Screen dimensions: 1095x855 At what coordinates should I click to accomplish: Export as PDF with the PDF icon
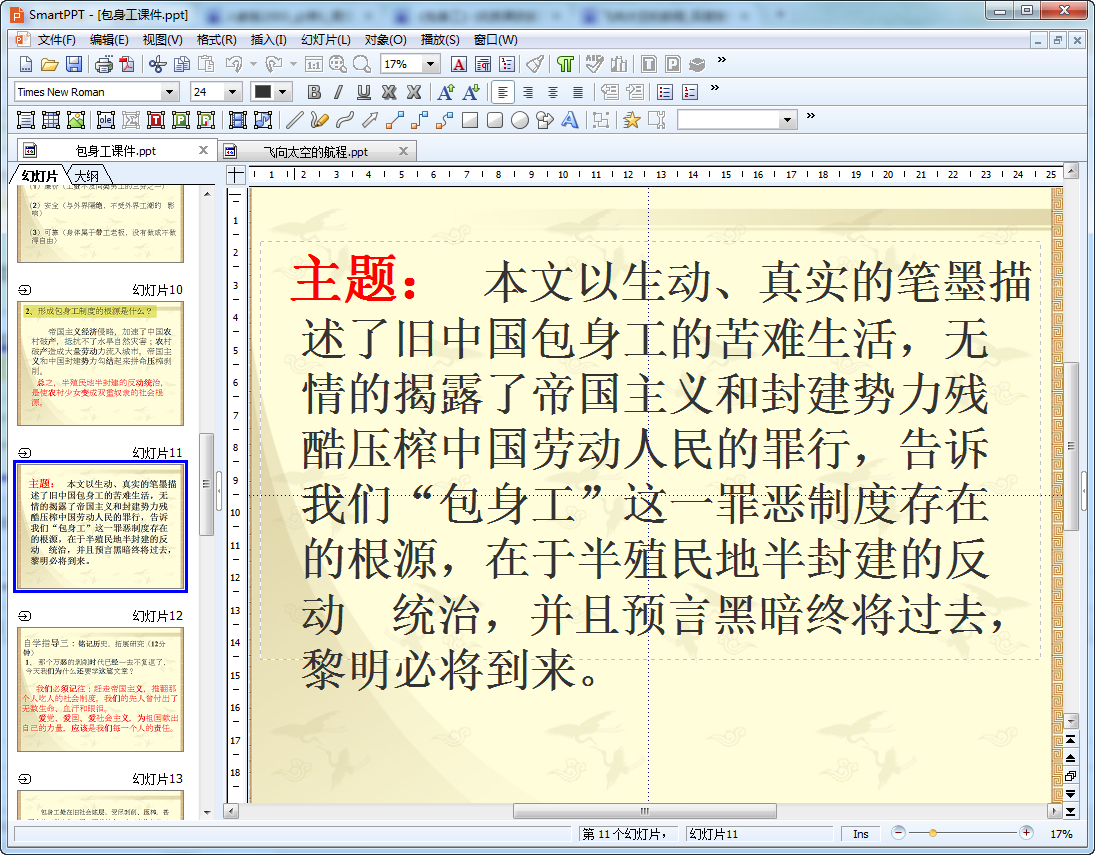click(127, 65)
